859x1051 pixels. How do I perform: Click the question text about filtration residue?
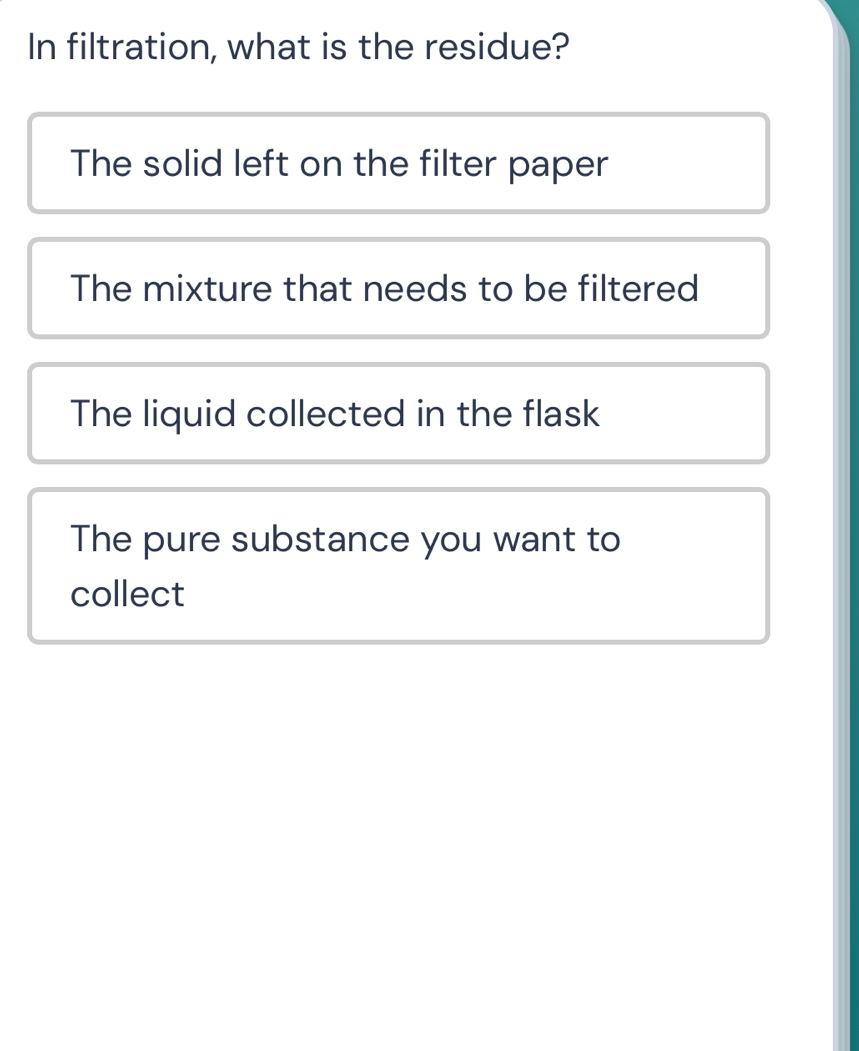coord(297,46)
